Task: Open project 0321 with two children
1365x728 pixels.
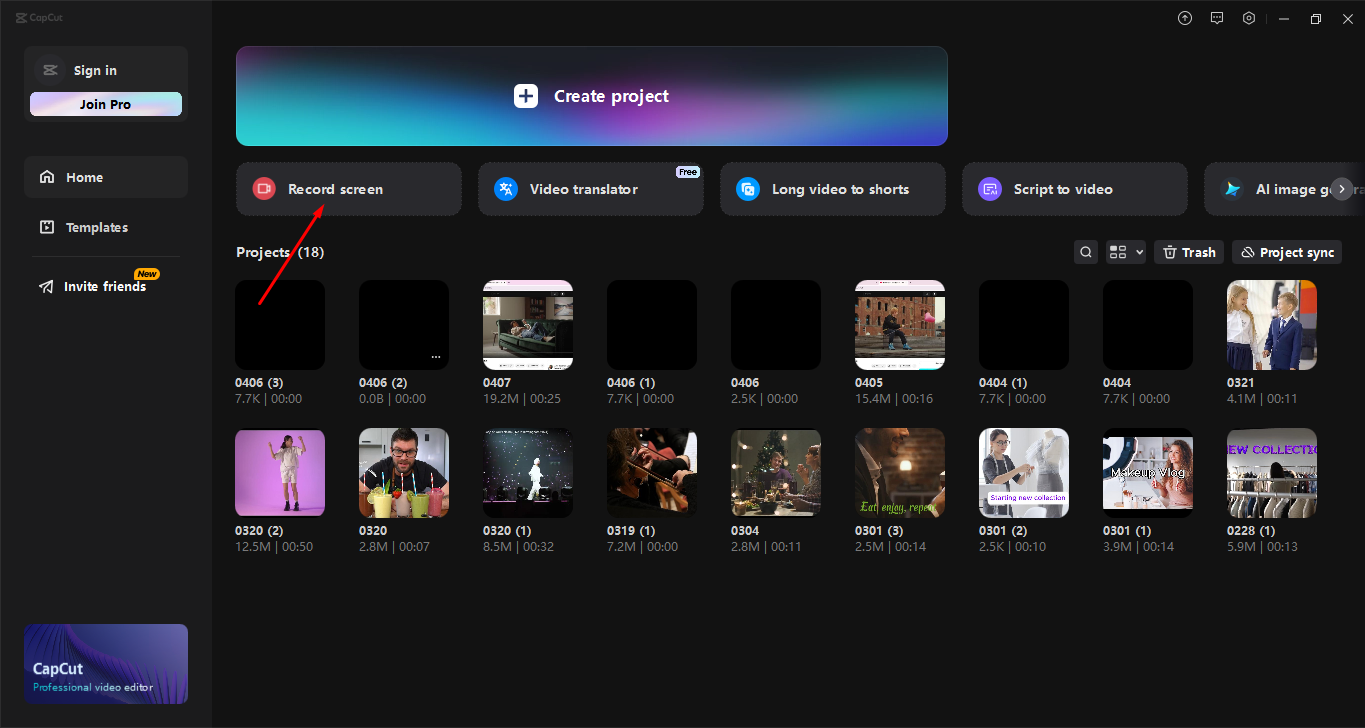Action: (1272, 325)
